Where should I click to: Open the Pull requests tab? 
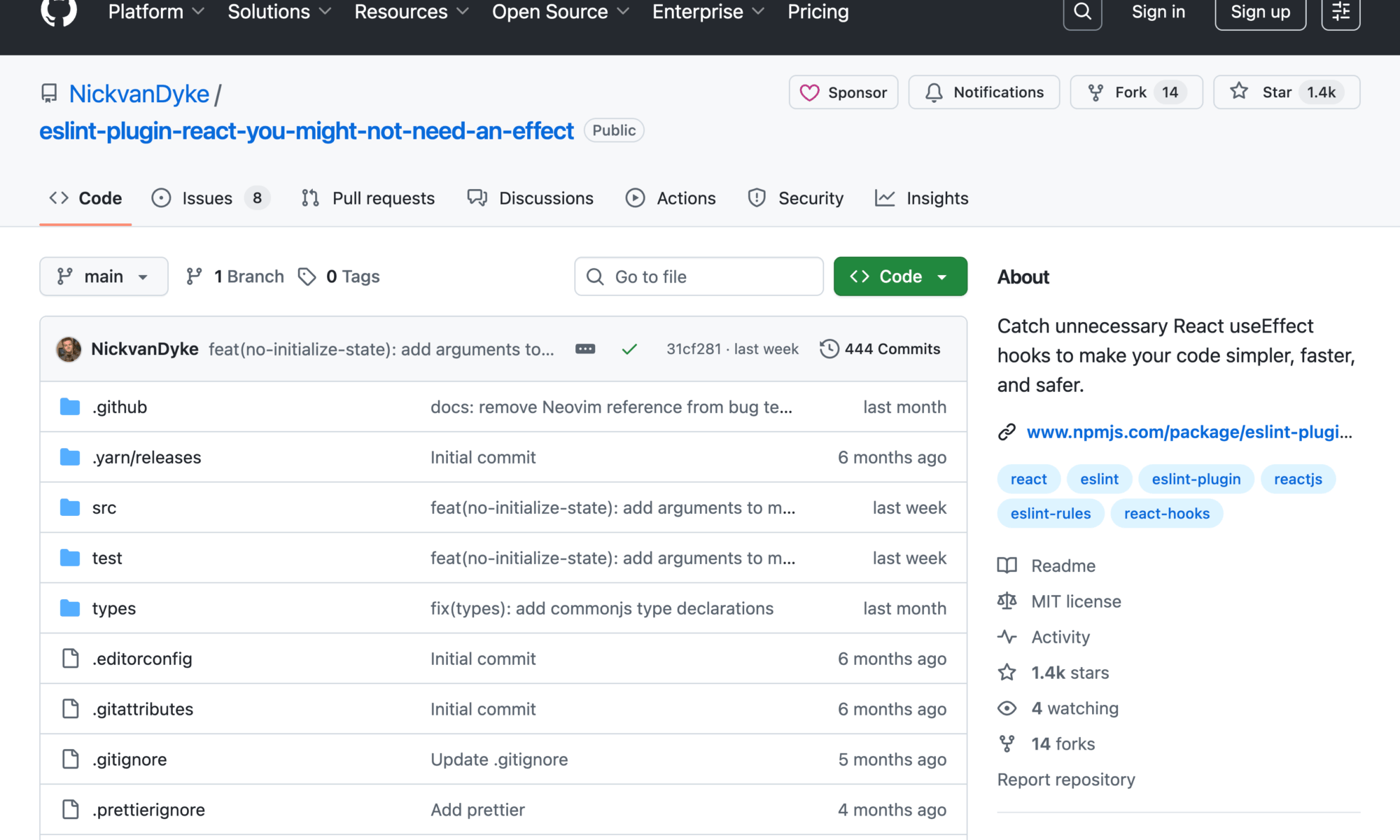click(368, 198)
